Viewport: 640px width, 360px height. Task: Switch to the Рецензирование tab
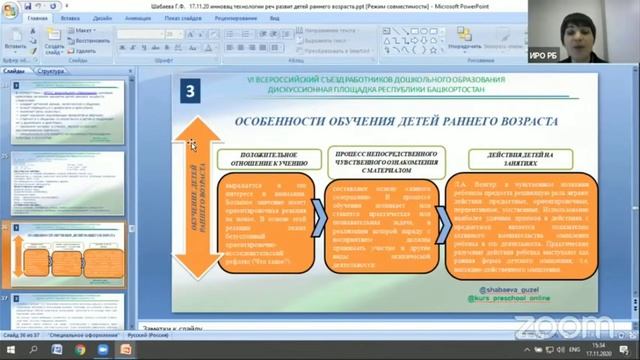[x=236, y=18]
